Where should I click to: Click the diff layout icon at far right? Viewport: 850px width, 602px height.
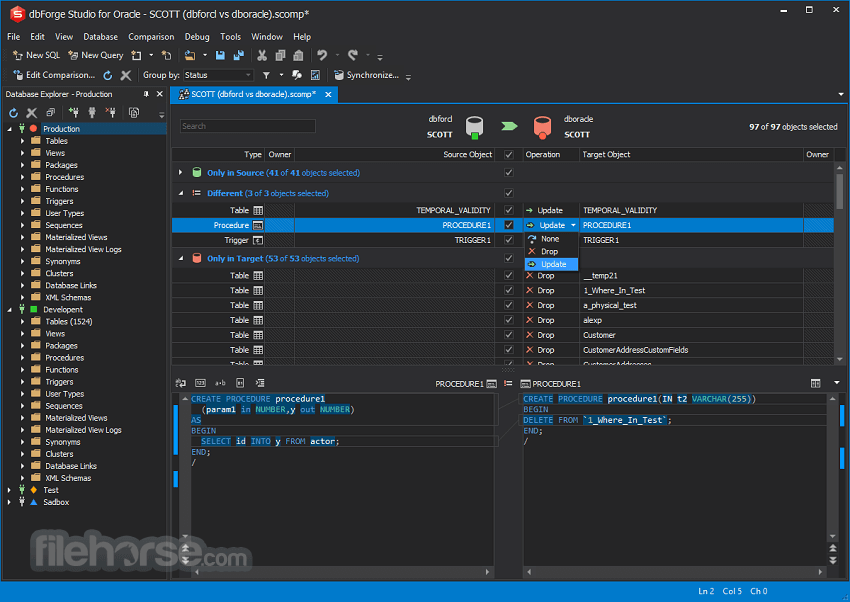point(815,383)
